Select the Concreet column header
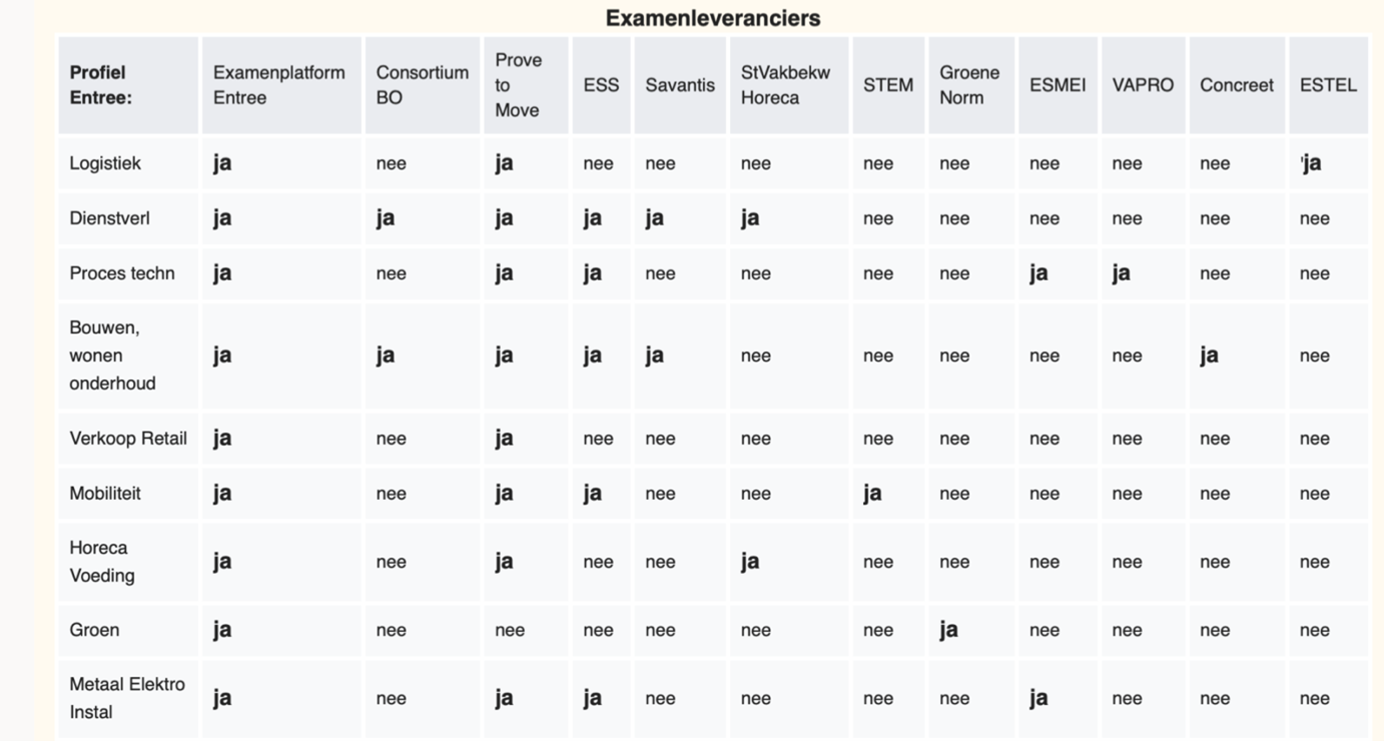 pyautogui.click(x=1237, y=85)
